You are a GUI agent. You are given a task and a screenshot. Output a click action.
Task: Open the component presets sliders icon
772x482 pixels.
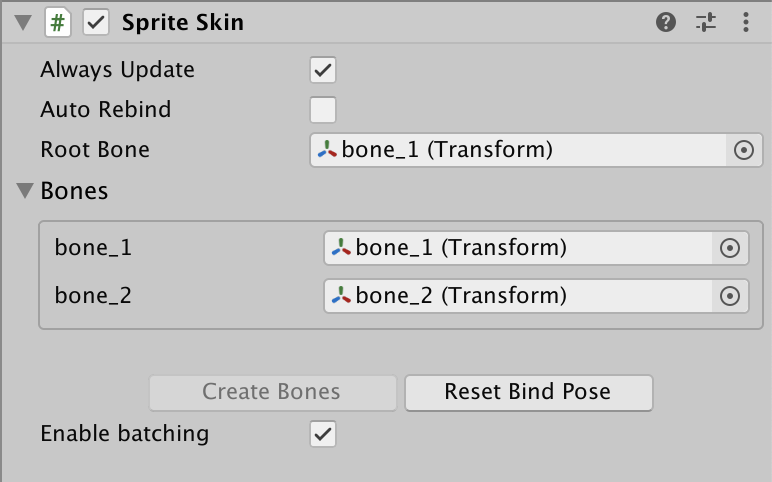point(706,23)
